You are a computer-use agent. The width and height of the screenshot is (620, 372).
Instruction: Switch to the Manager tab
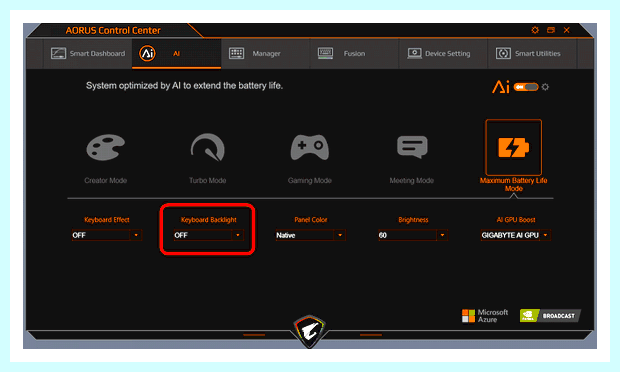pos(266,53)
